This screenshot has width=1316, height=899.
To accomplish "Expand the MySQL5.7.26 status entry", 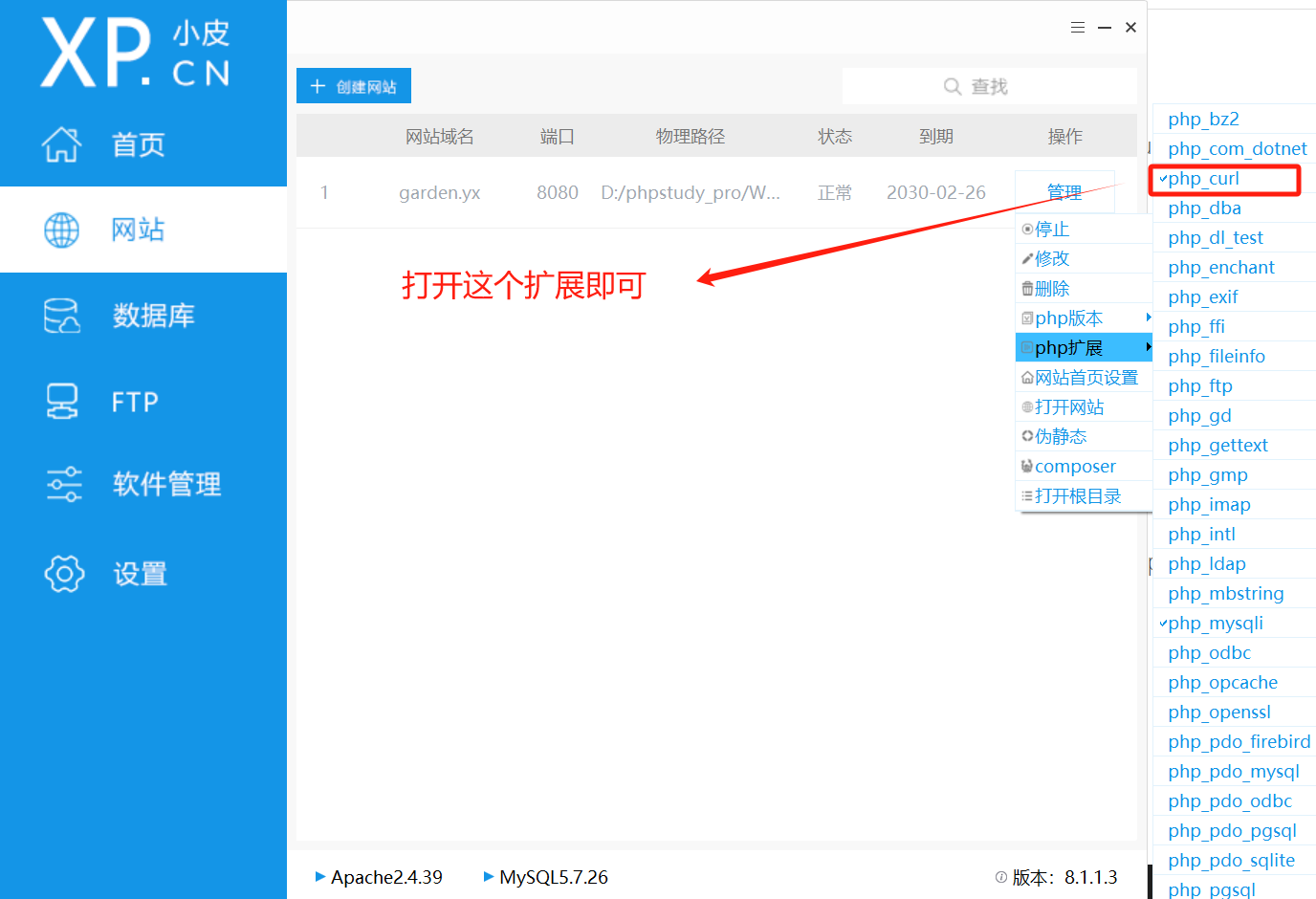I will click(x=545, y=877).
